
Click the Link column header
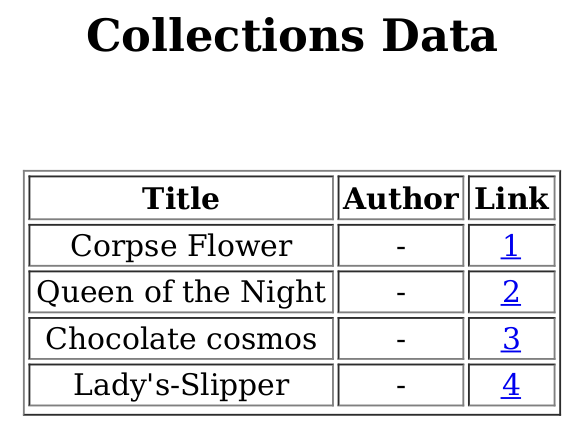(511, 198)
